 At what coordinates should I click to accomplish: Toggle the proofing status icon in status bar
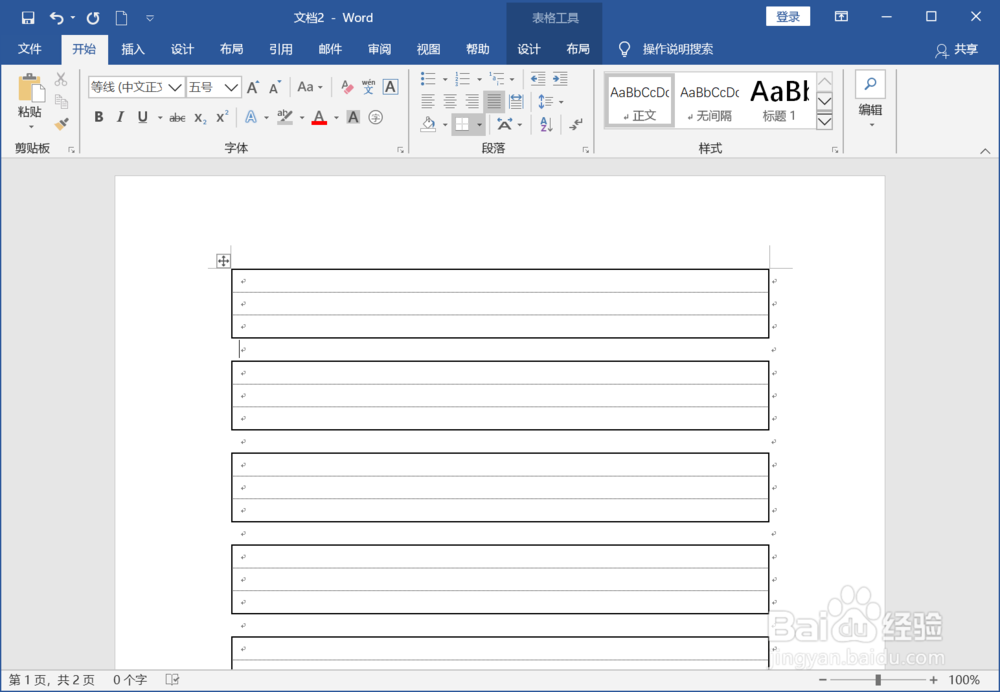point(172,679)
